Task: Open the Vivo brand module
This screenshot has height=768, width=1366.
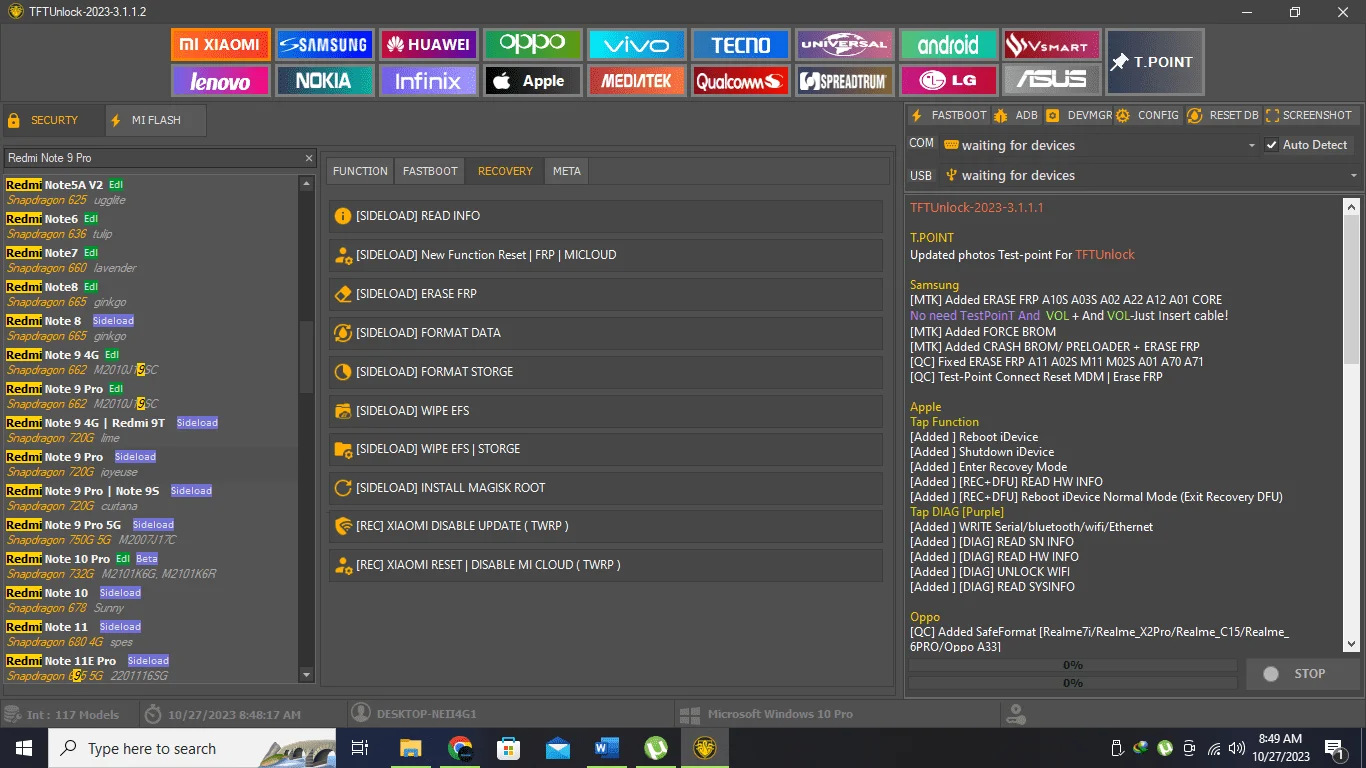Action: click(636, 45)
